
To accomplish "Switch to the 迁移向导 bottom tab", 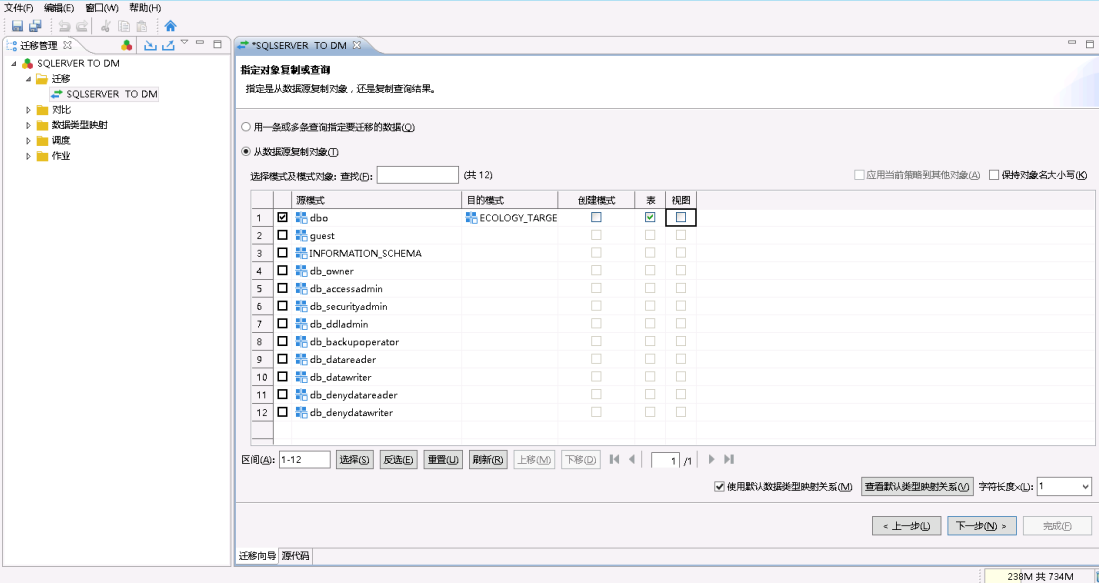I will (257, 556).
